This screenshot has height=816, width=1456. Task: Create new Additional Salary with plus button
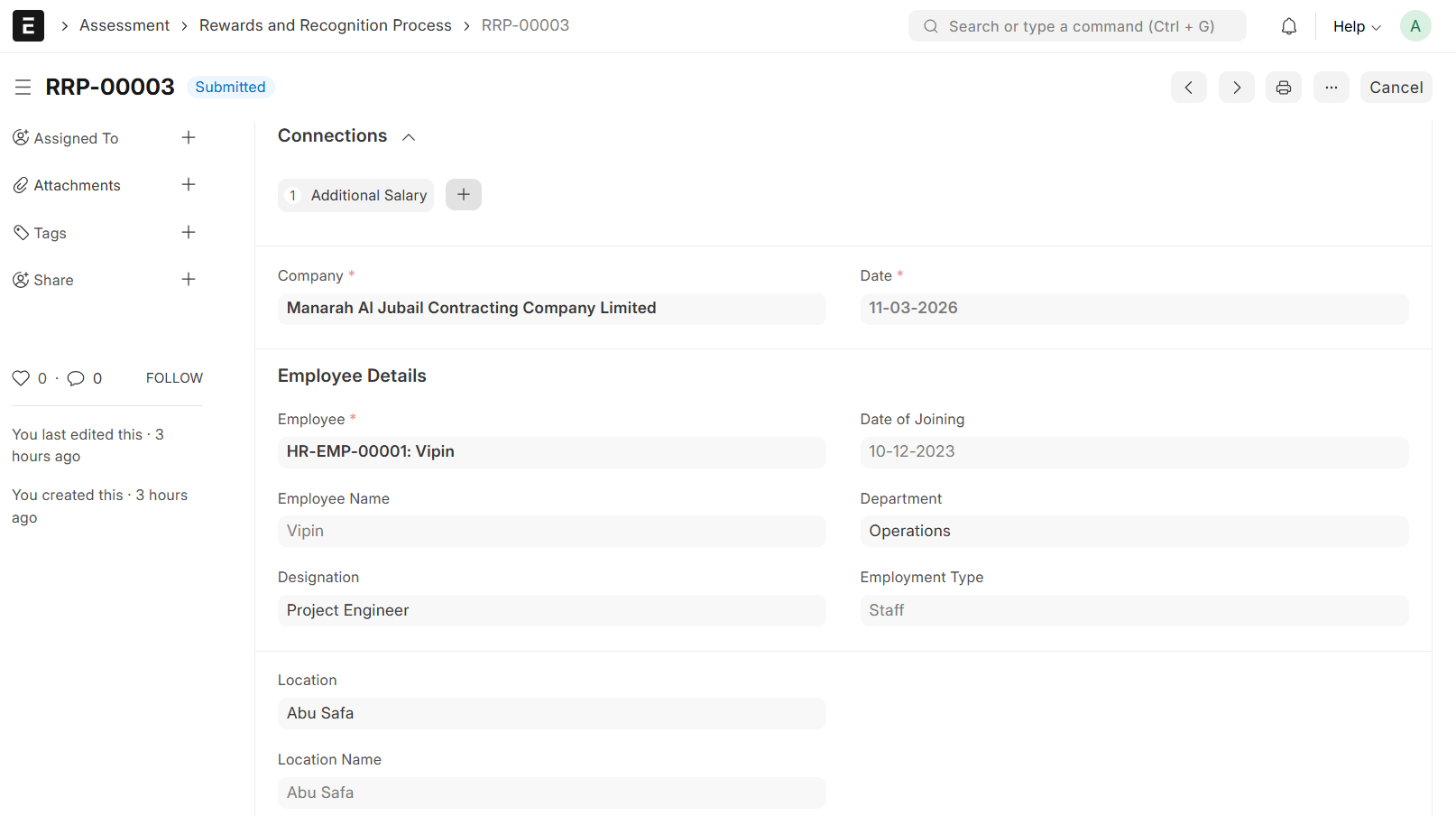(x=463, y=195)
